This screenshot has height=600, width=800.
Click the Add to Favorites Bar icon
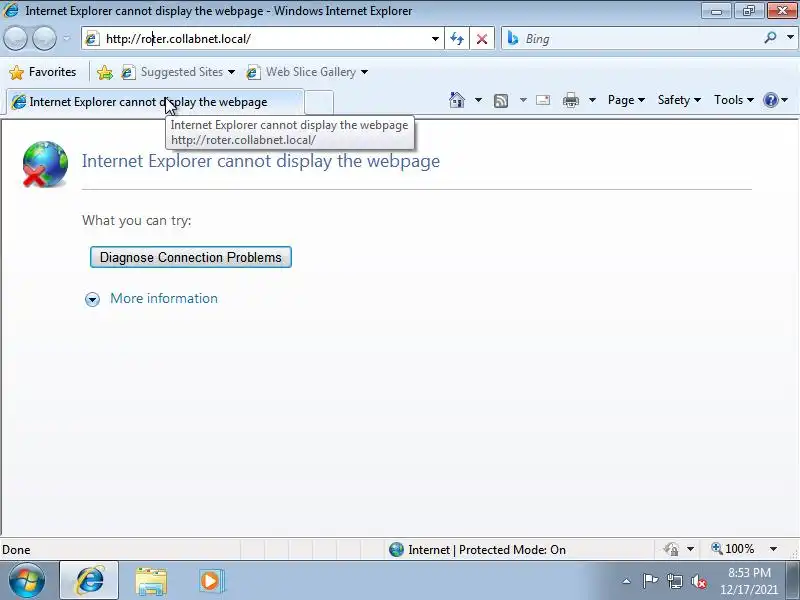105,72
